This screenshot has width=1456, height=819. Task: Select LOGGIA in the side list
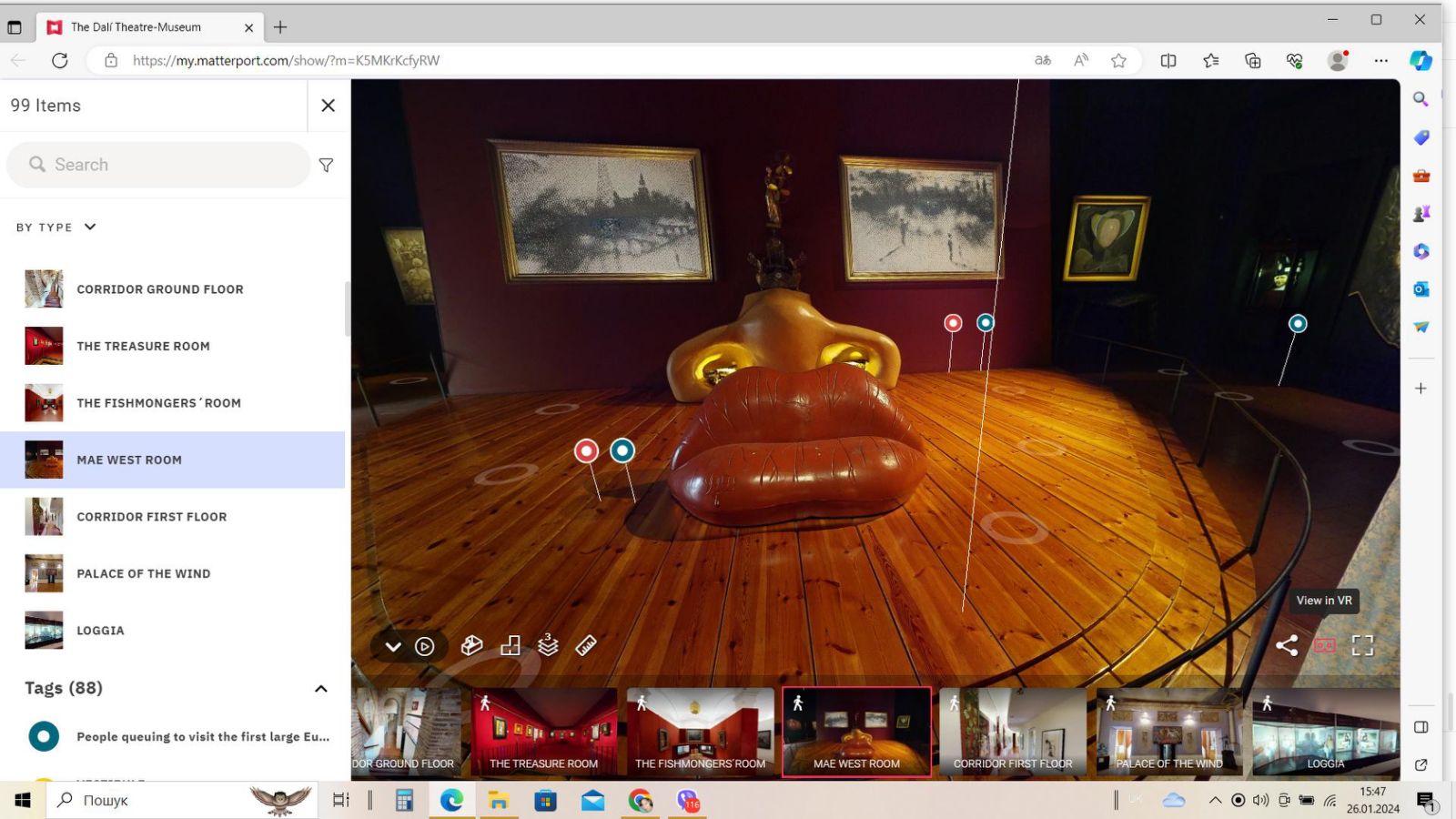[173, 631]
